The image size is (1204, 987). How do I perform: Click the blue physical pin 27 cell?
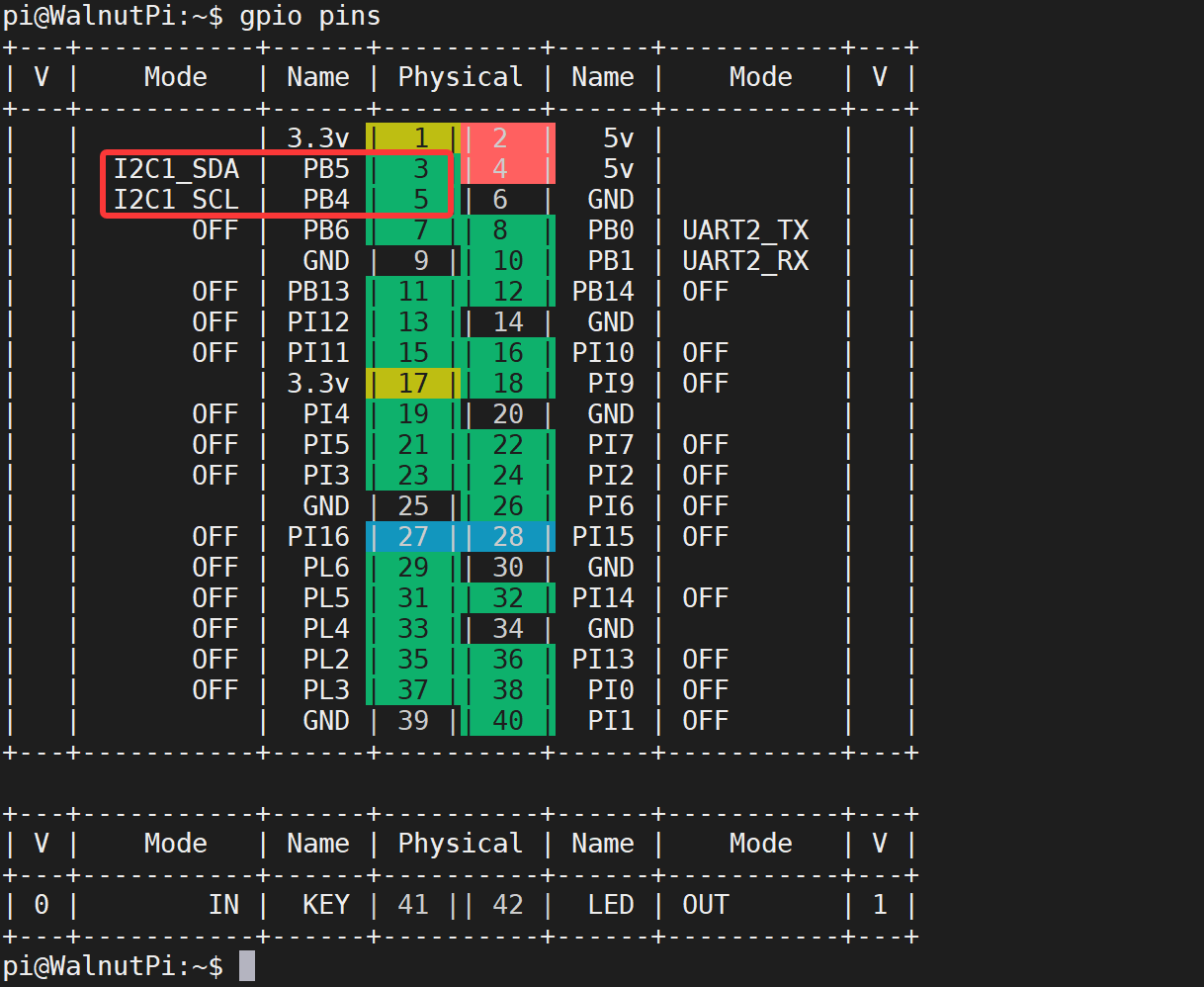click(x=413, y=537)
